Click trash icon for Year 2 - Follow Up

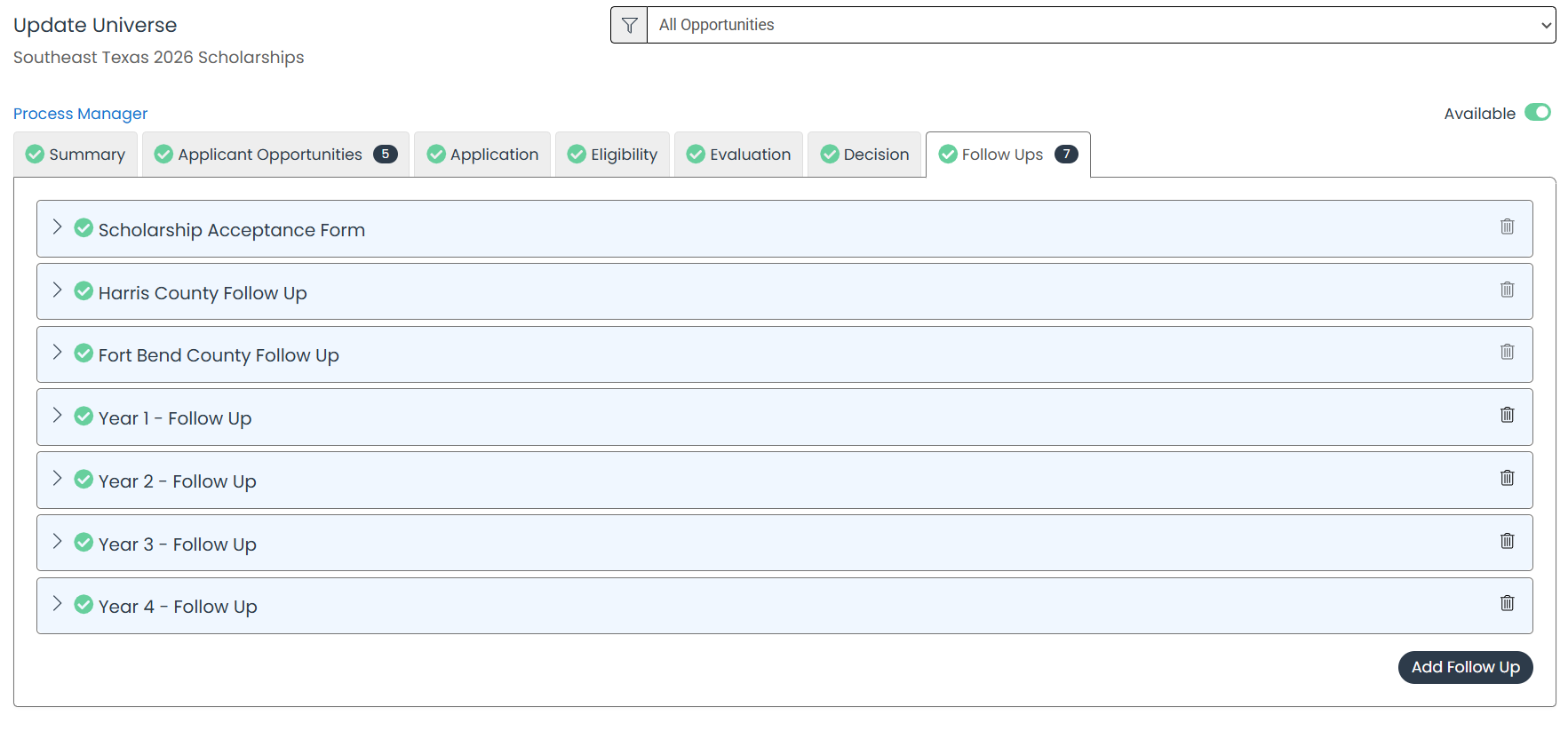[1508, 478]
